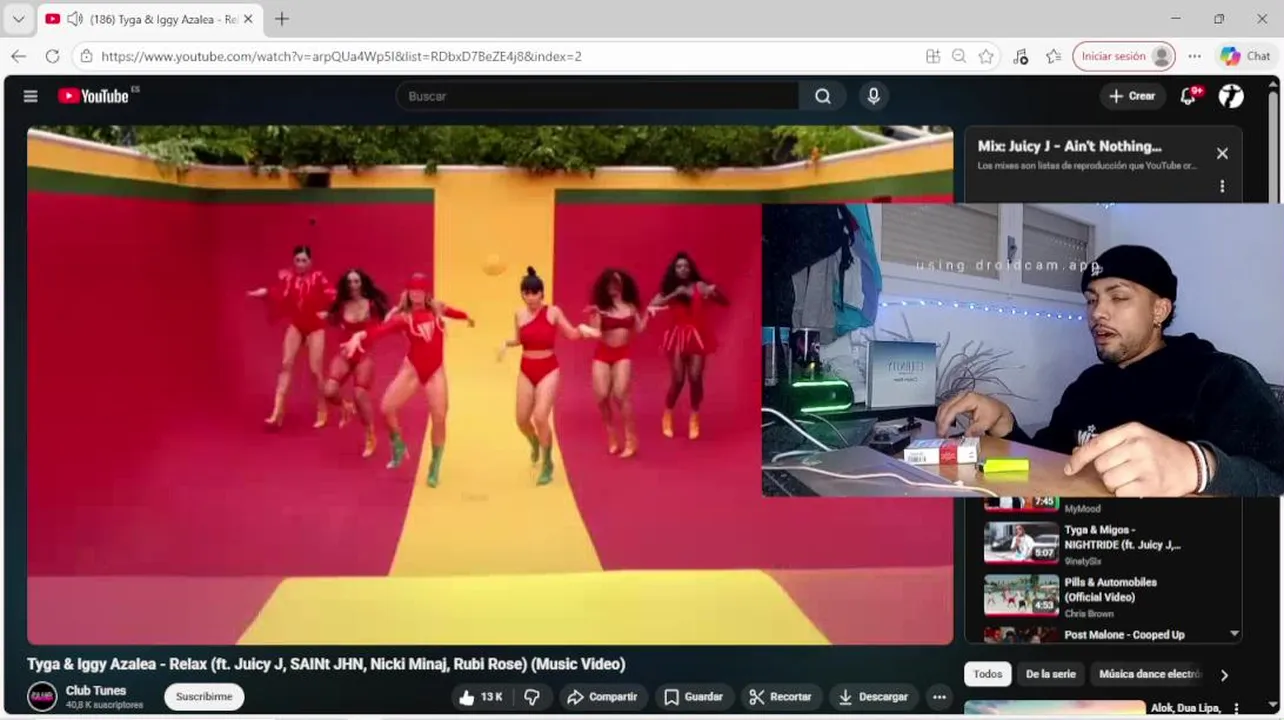Open the YouTube hamburger guide menu
The width and height of the screenshot is (1284, 720).
(31, 96)
